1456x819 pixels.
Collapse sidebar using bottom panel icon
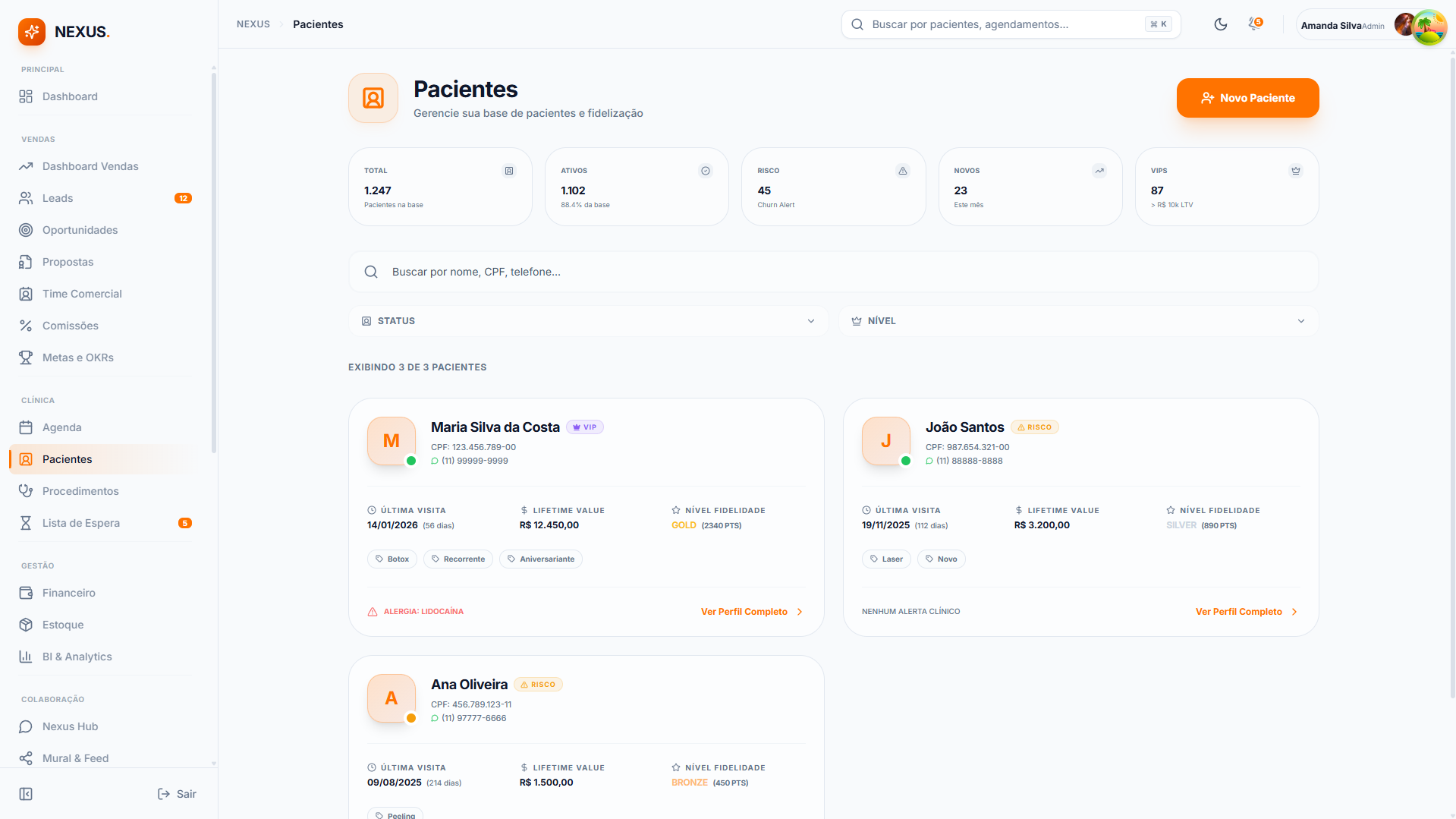(x=26, y=794)
